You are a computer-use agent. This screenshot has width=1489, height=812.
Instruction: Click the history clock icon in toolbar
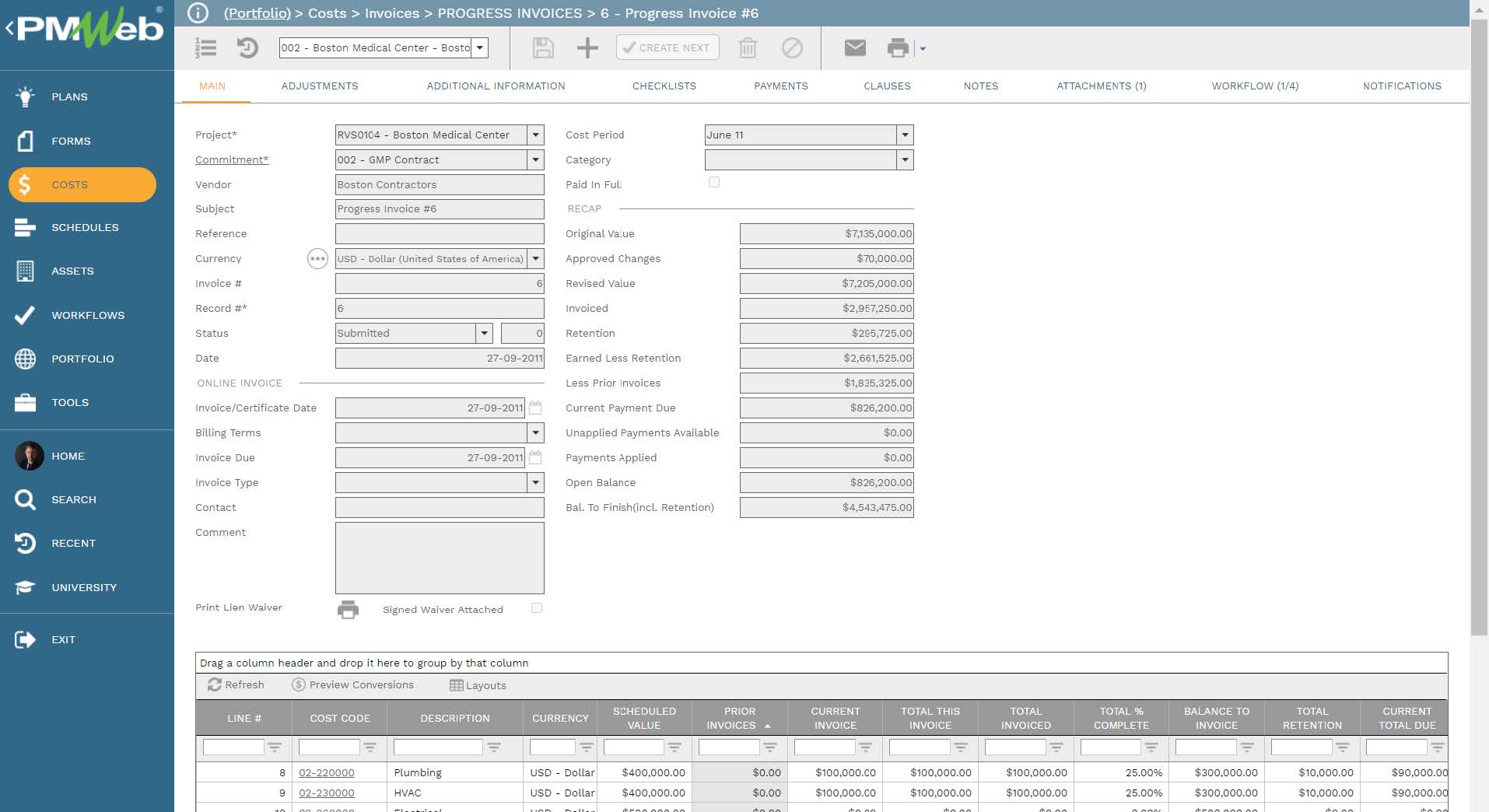247,48
